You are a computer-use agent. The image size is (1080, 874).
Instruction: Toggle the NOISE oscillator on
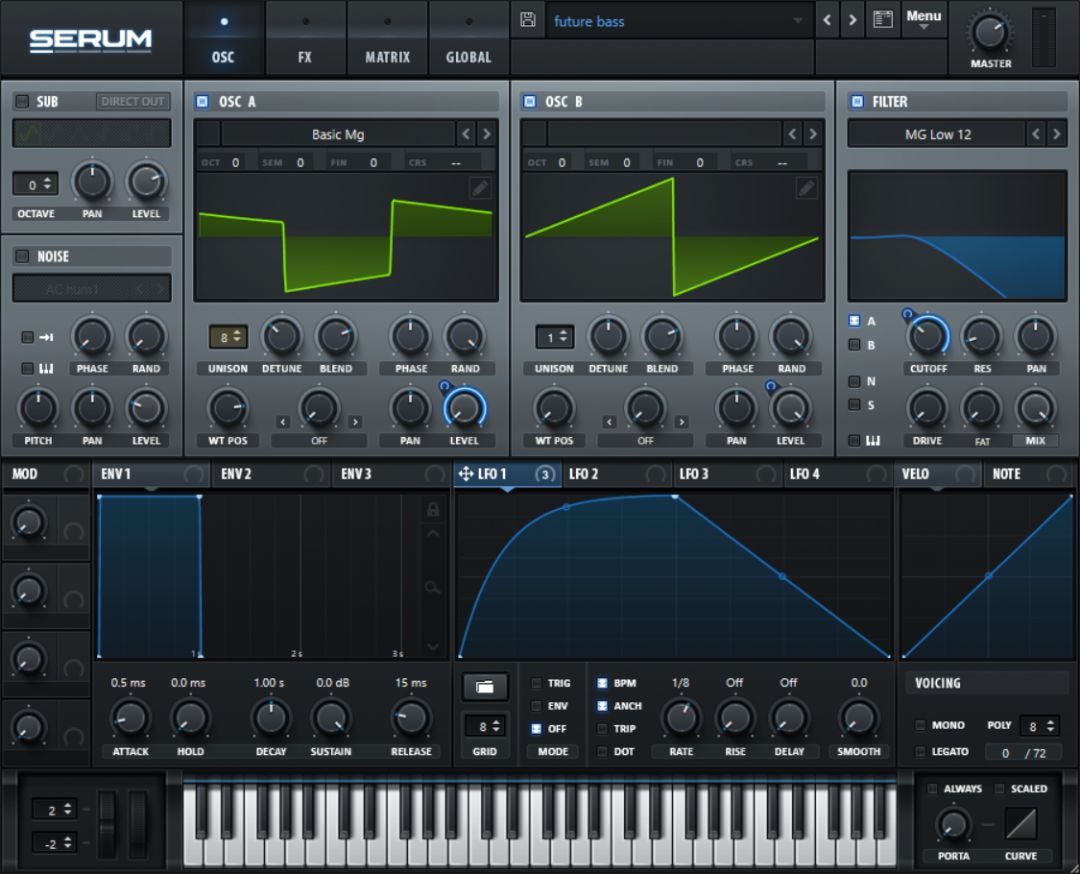22,256
